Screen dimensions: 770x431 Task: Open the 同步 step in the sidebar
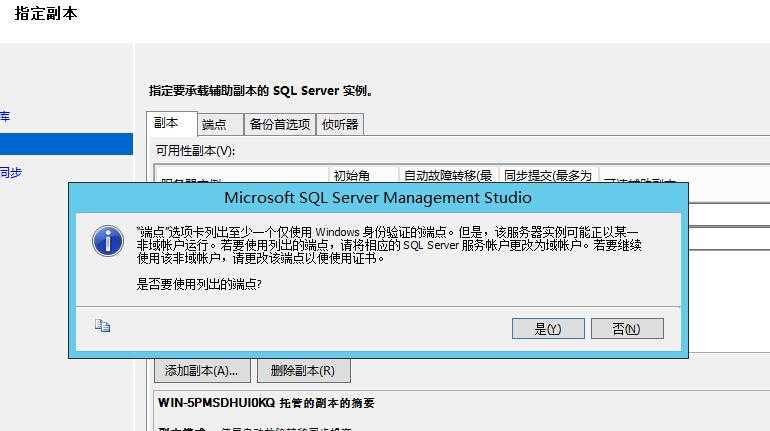11,172
